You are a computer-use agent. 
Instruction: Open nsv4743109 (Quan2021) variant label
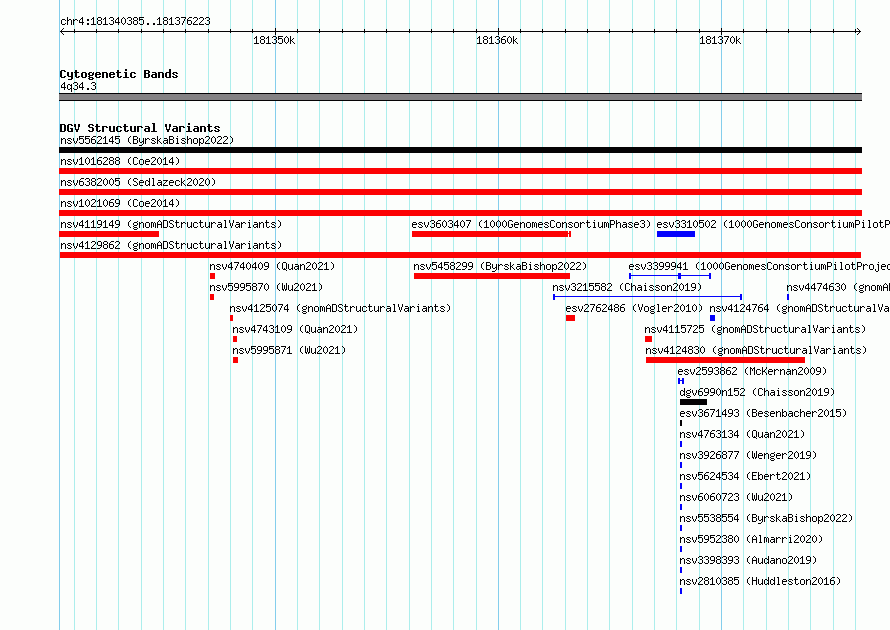[x=295, y=329]
